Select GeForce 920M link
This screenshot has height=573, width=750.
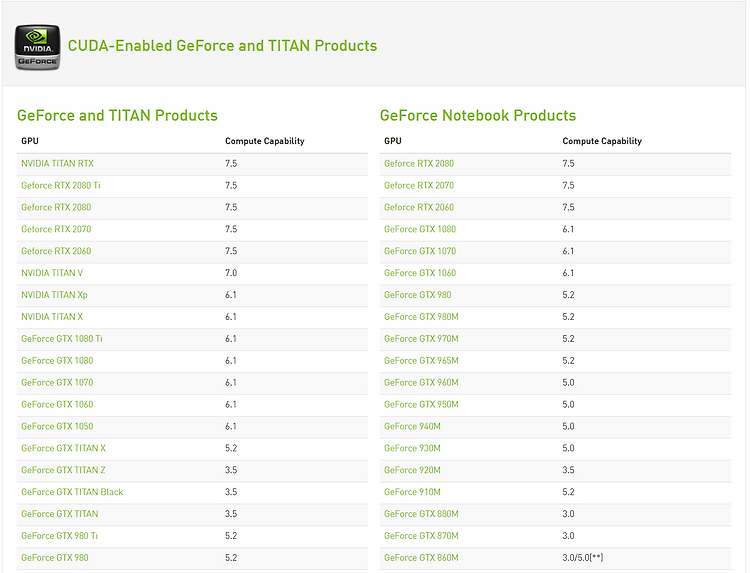pos(412,470)
